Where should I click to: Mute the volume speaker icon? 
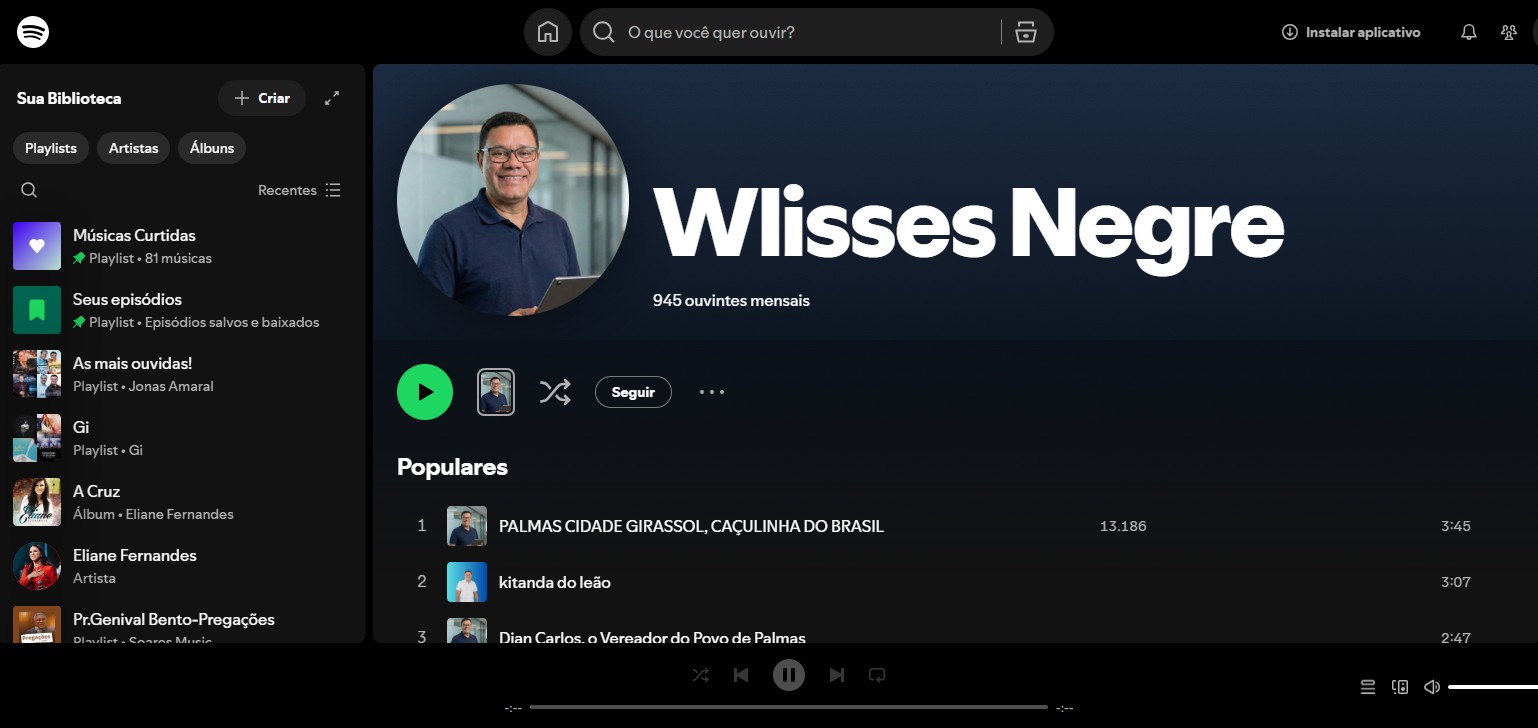click(1432, 687)
